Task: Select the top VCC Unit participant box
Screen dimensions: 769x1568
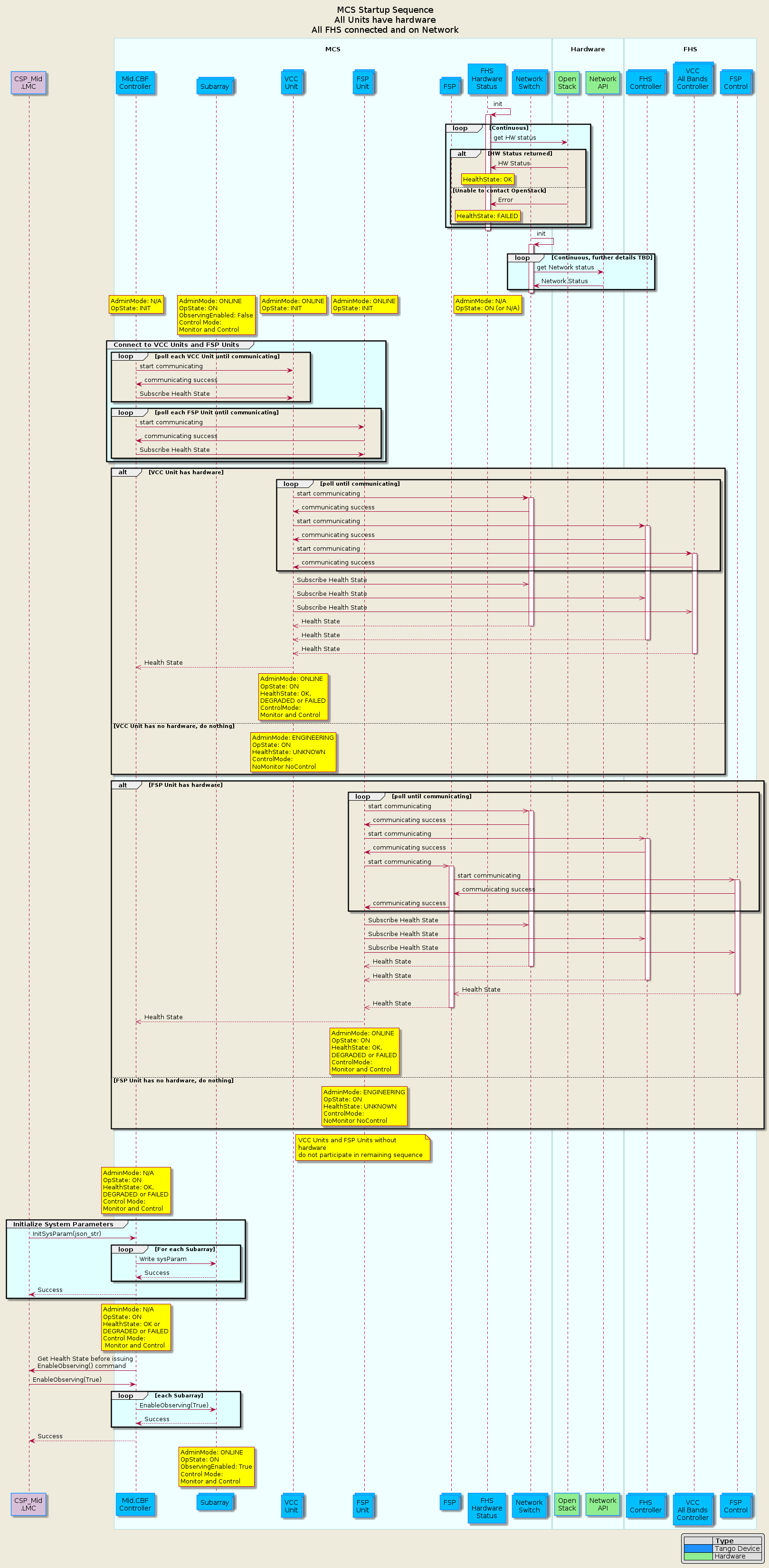Action: pyautogui.click(x=292, y=83)
